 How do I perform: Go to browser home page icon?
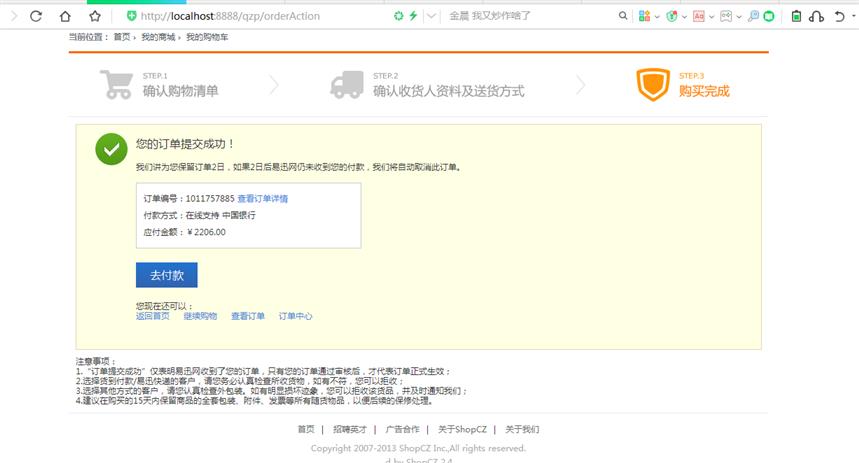point(65,16)
